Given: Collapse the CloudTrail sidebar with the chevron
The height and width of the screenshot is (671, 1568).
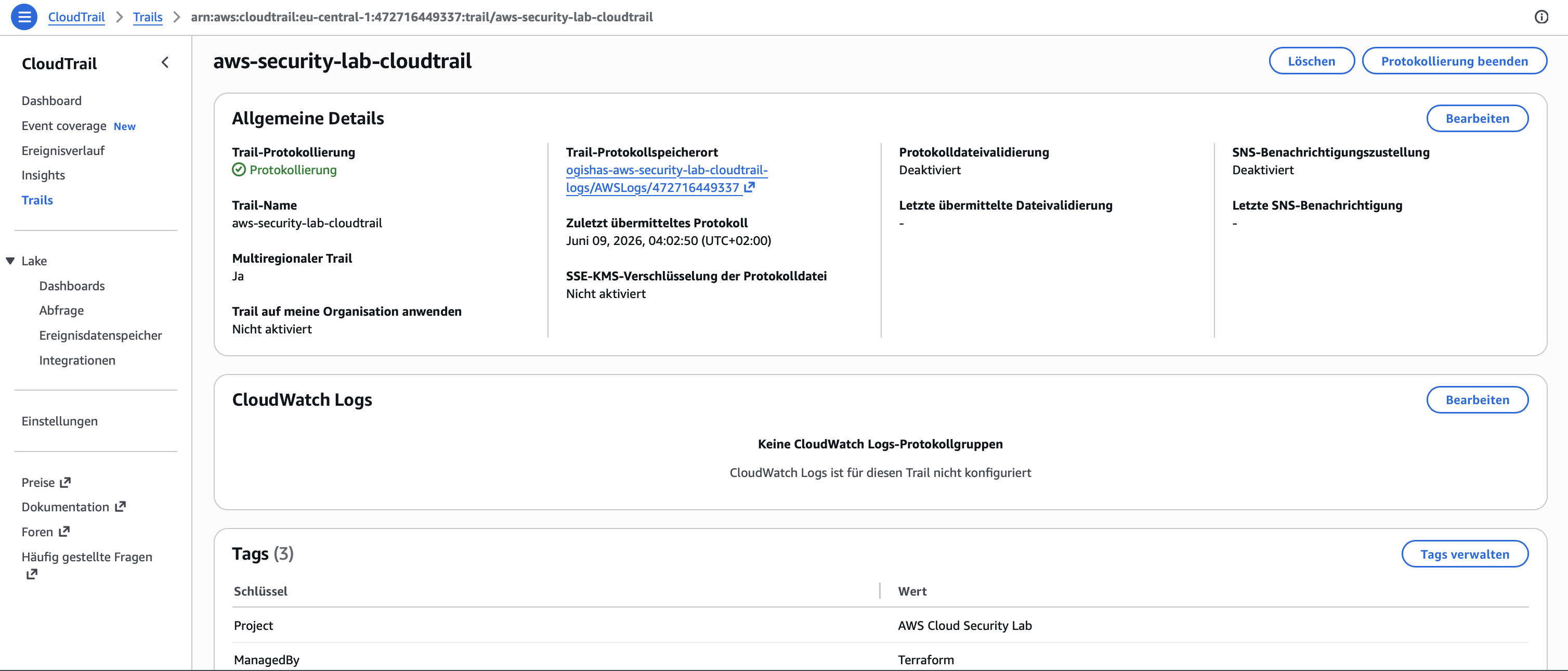Looking at the screenshot, I should coord(165,63).
